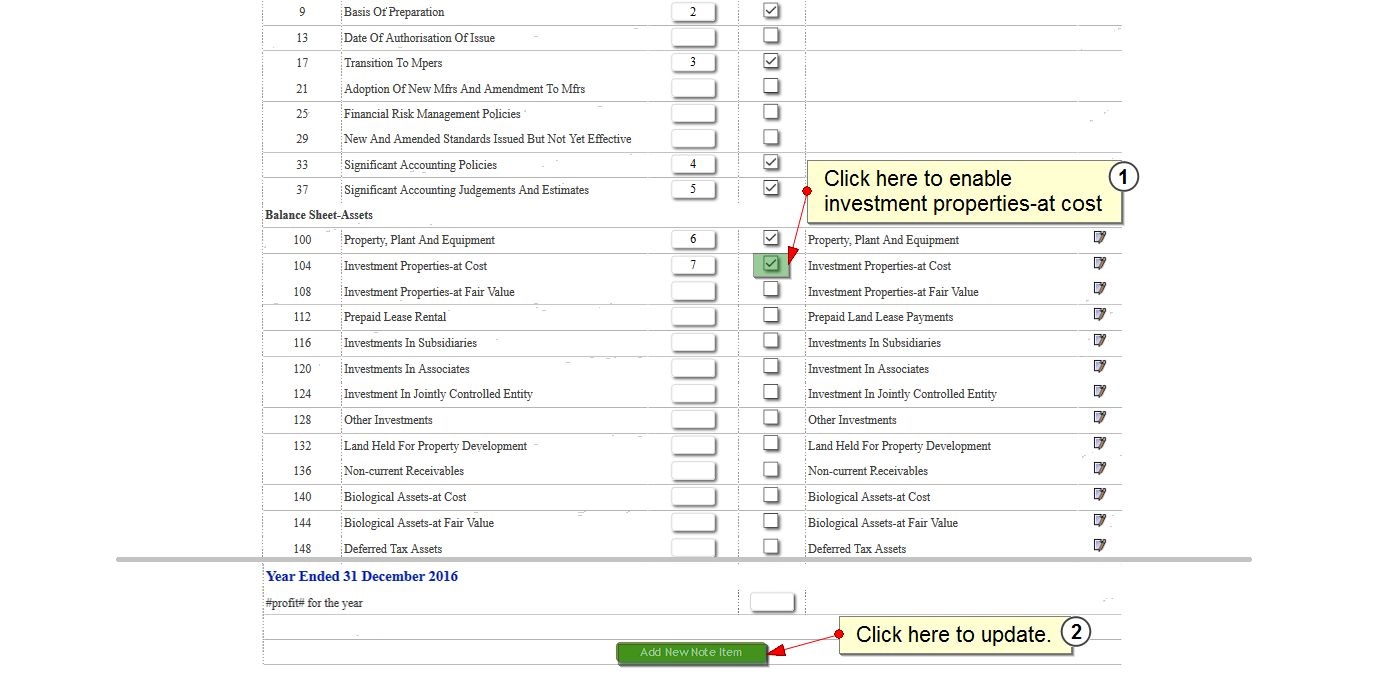Click edit icon for Property, Plant And Equipment

pos(1100,238)
